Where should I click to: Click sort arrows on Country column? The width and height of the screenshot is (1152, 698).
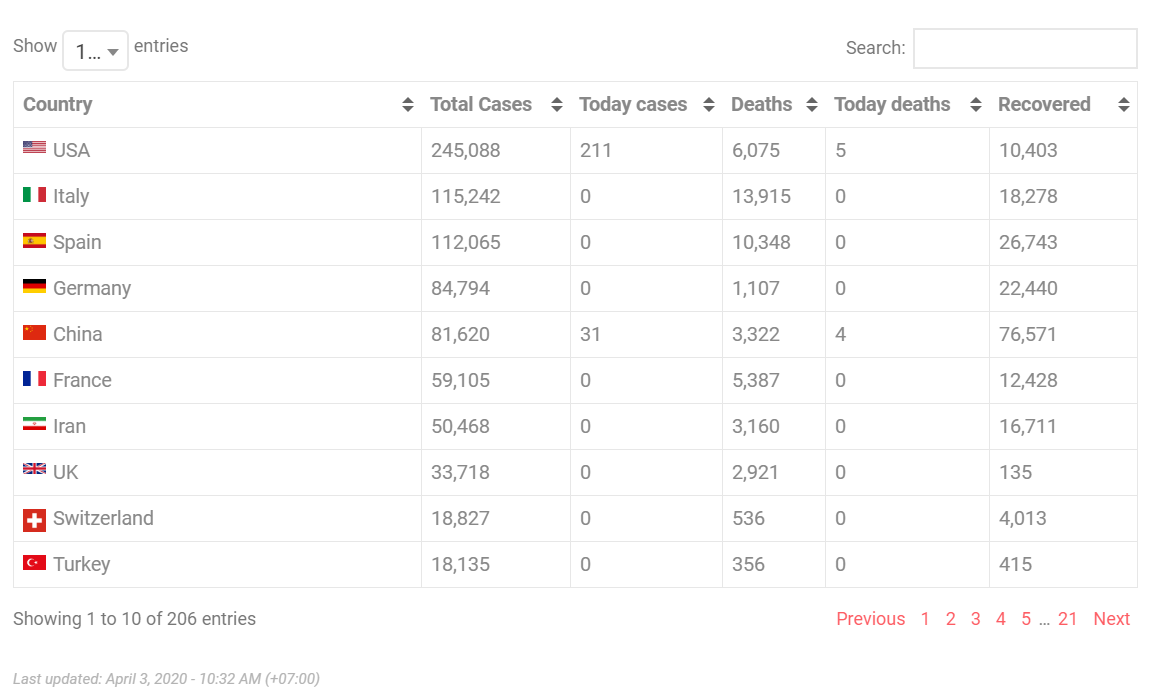407,105
